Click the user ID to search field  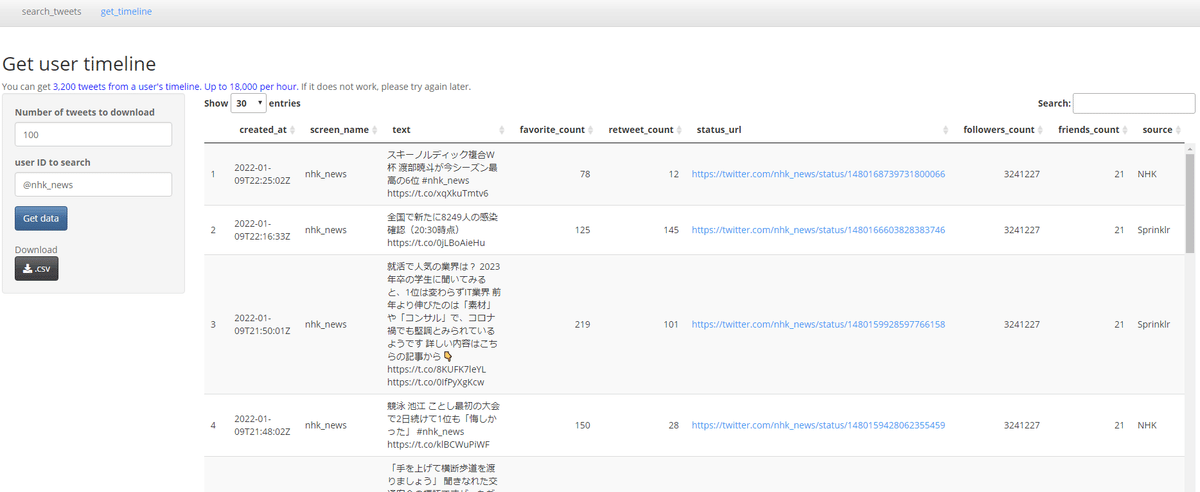tap(93, 184)
